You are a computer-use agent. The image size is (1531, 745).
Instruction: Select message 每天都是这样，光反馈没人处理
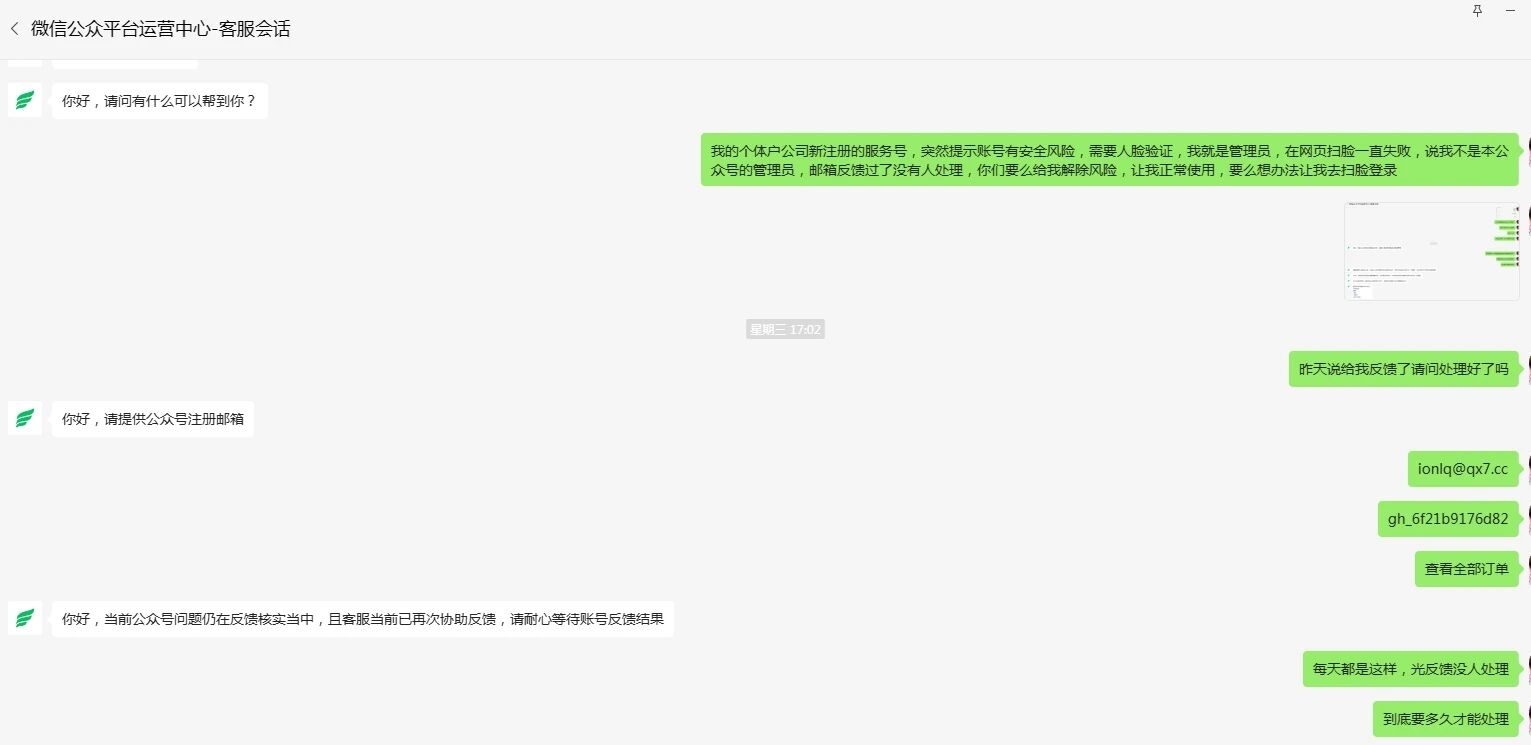(1411, 668)
